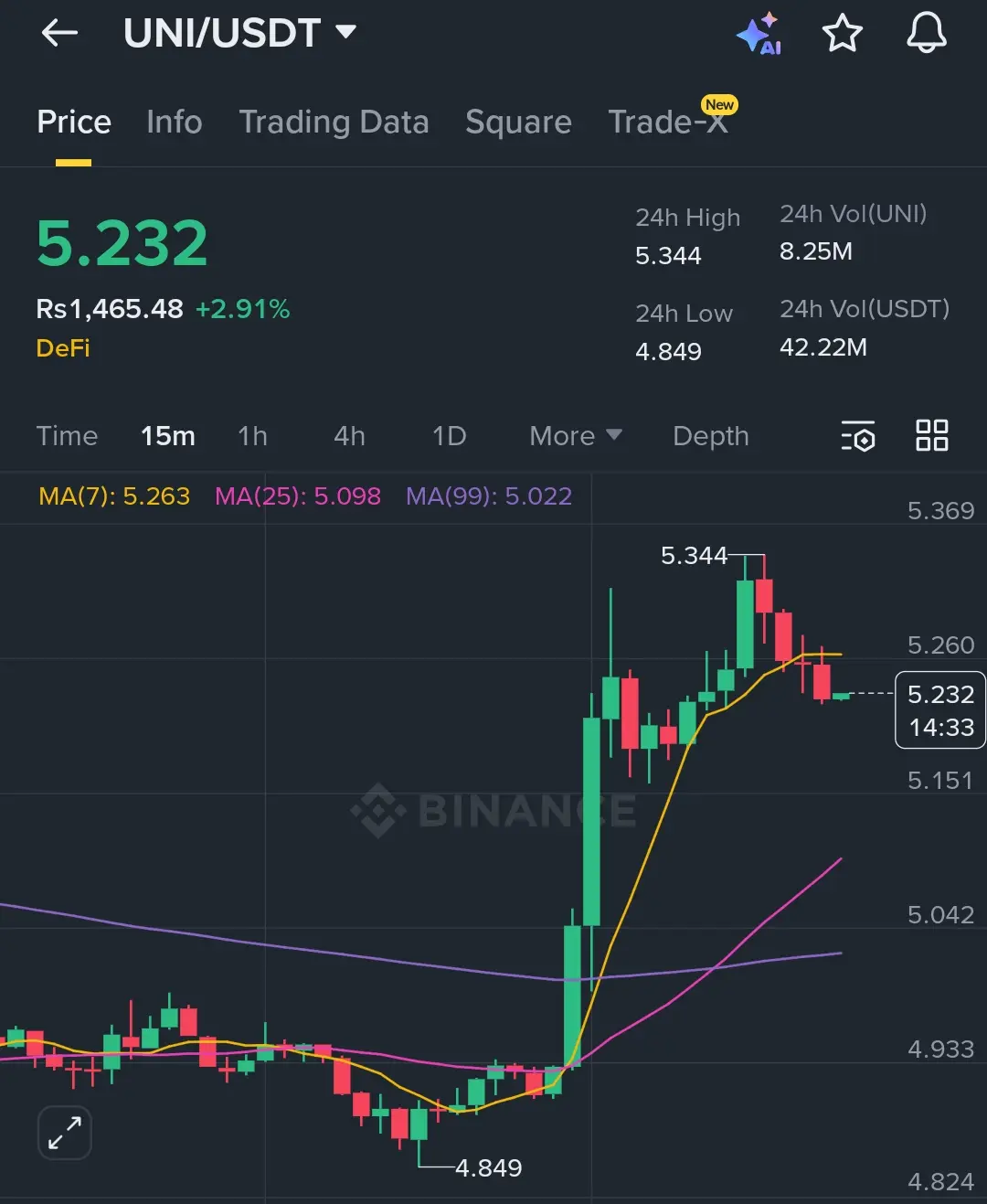Tap the DeFi category tag

coord(63,348)
